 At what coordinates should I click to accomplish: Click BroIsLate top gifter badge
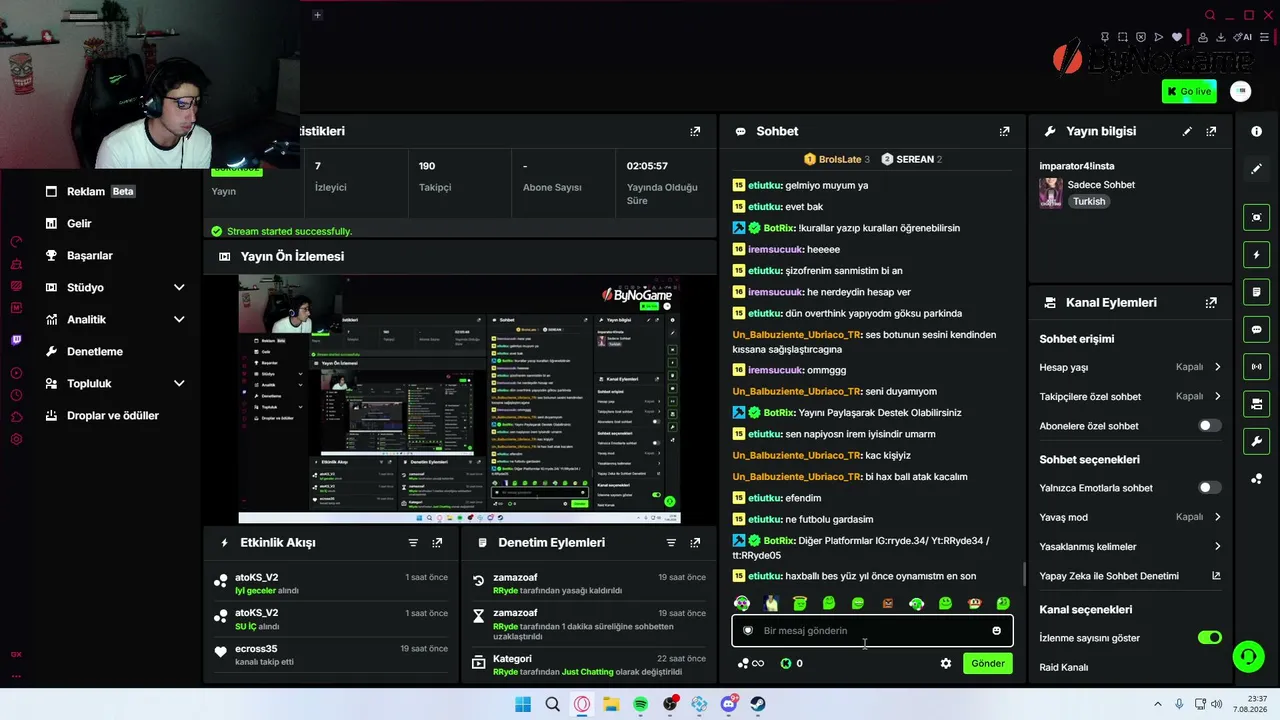(837, 159)
